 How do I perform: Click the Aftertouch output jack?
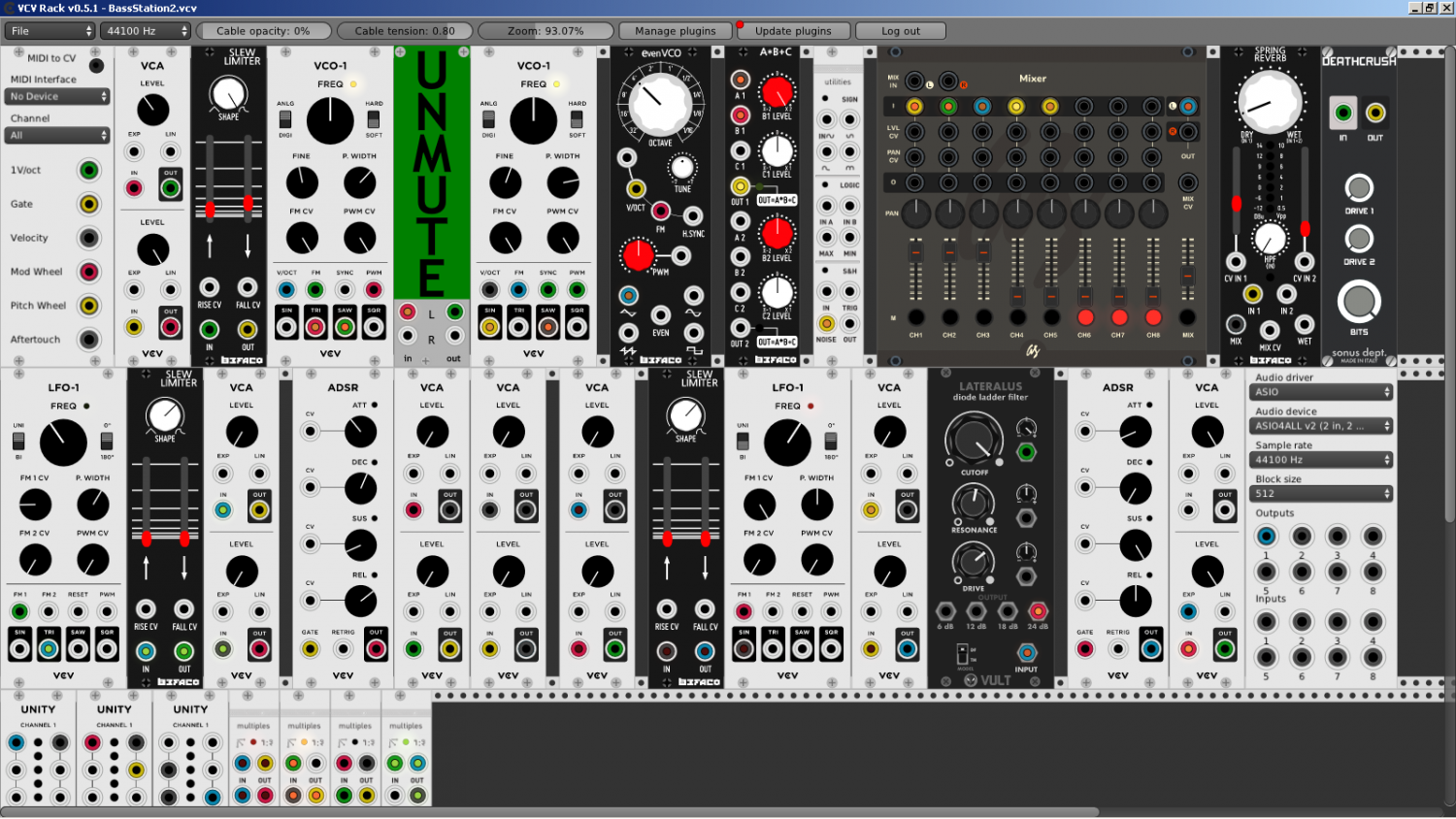[x=89, y=340]
